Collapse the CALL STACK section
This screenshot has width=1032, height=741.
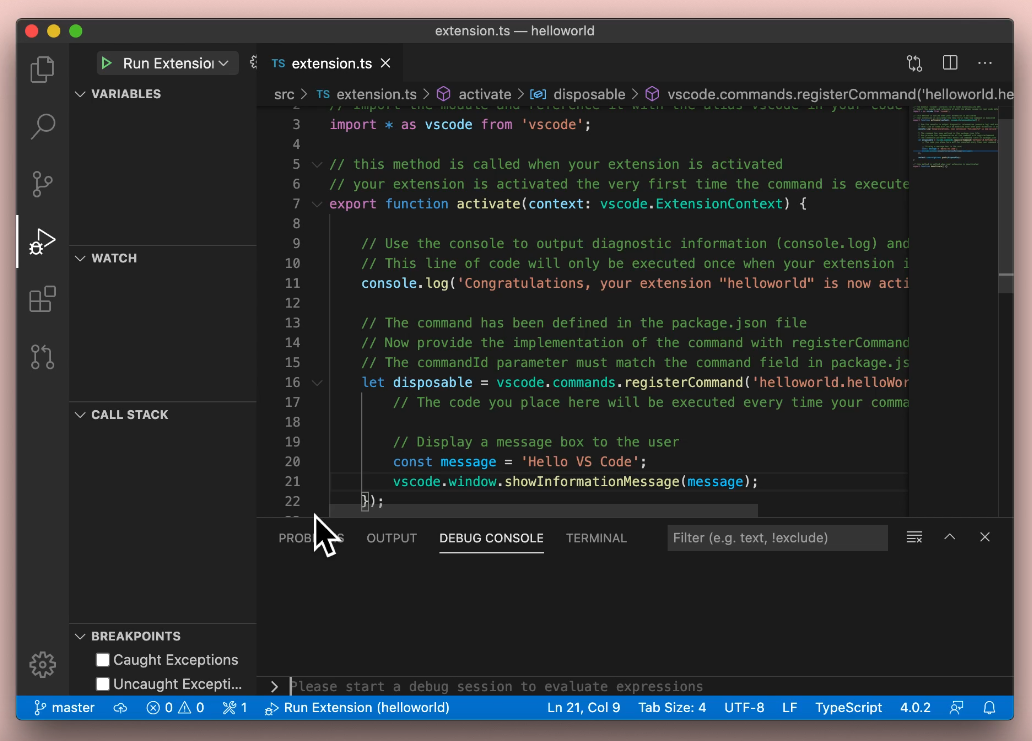click(80, 415)
